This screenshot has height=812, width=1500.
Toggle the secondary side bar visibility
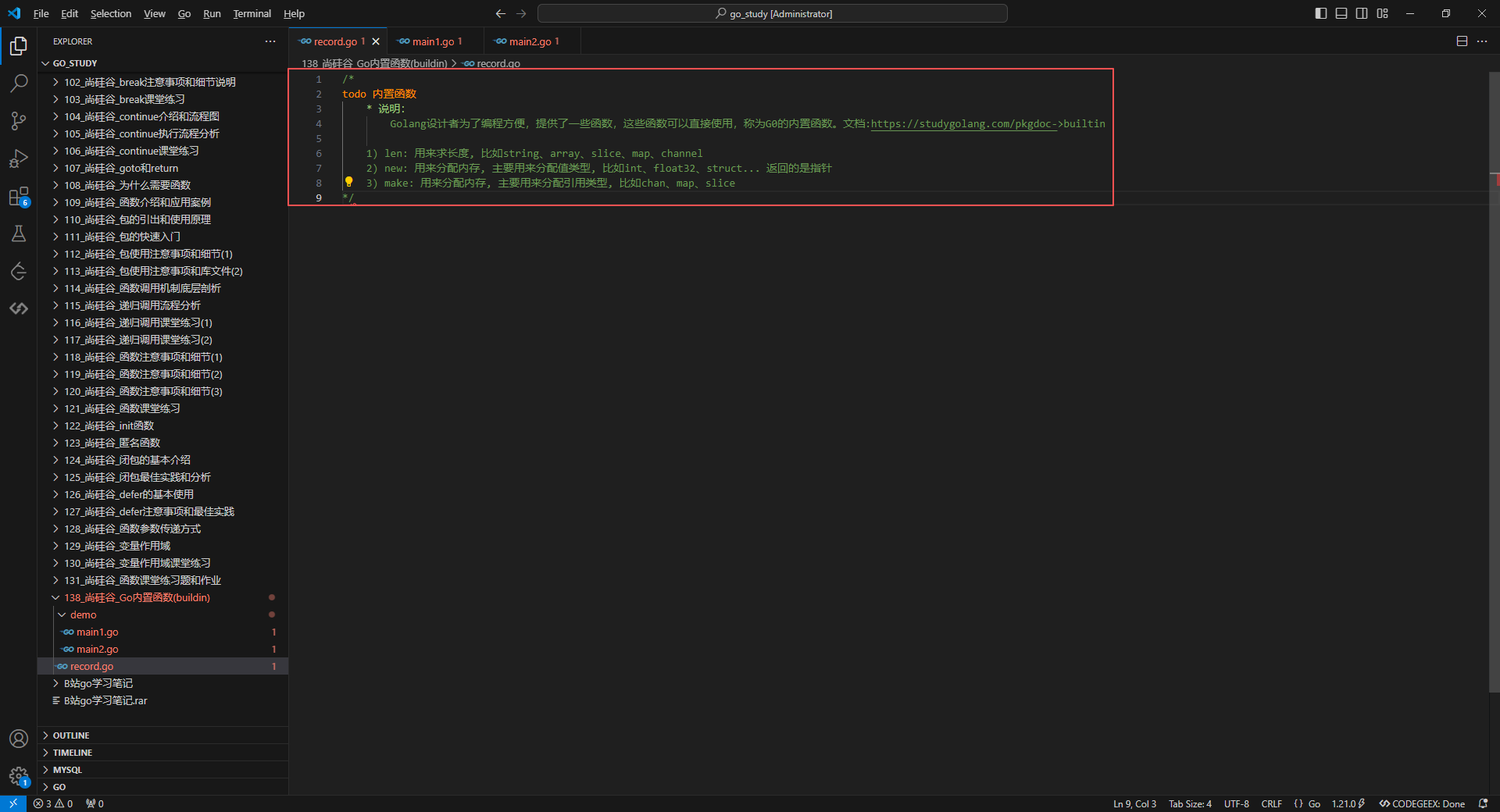pyautogui.click(x=1362, y=13)
